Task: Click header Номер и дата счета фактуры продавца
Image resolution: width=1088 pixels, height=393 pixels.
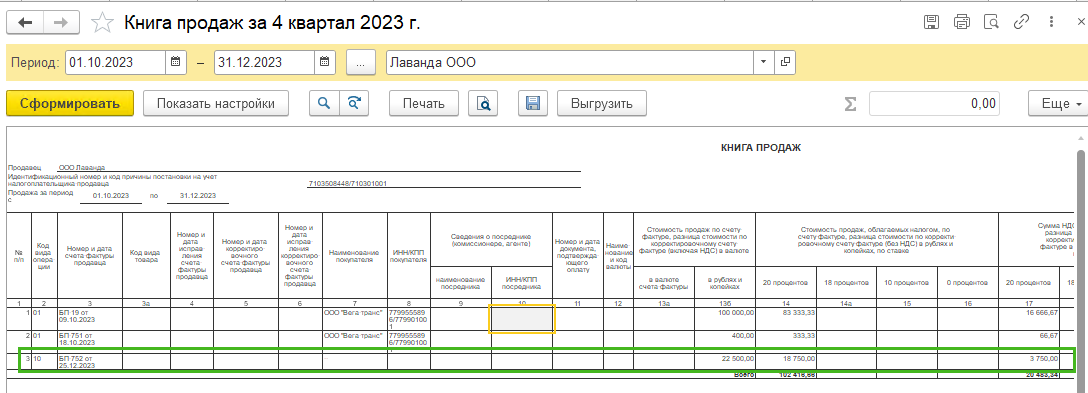Action: [90, 256]
